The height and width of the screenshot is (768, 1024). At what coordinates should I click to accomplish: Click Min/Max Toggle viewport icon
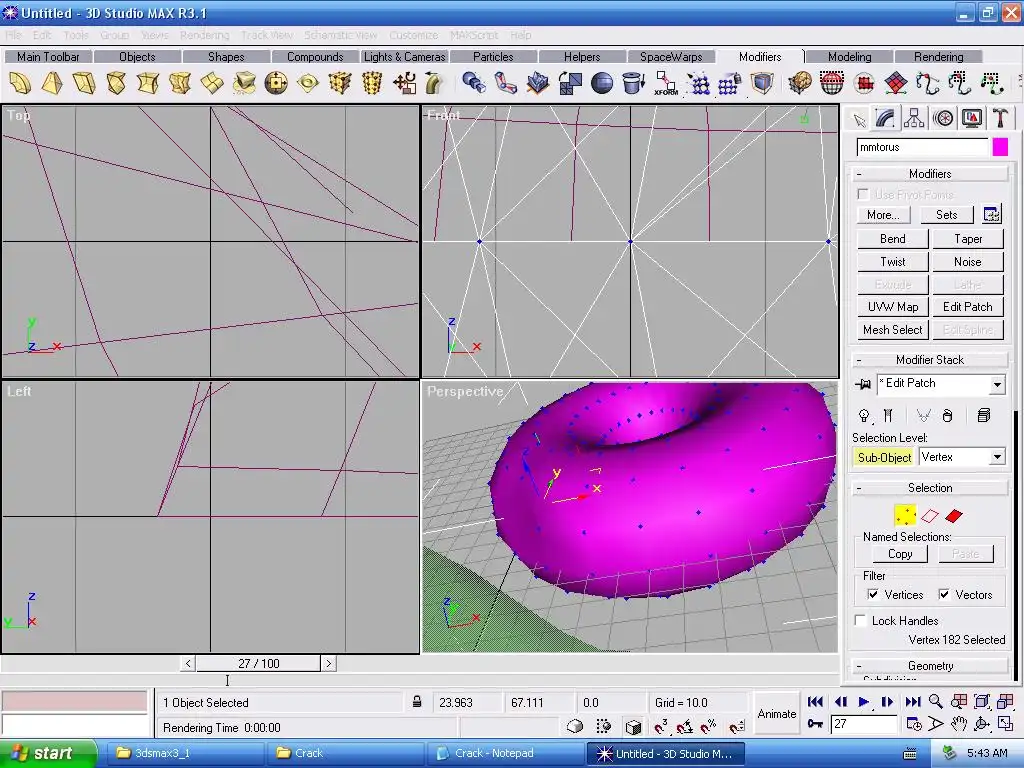1005,724
